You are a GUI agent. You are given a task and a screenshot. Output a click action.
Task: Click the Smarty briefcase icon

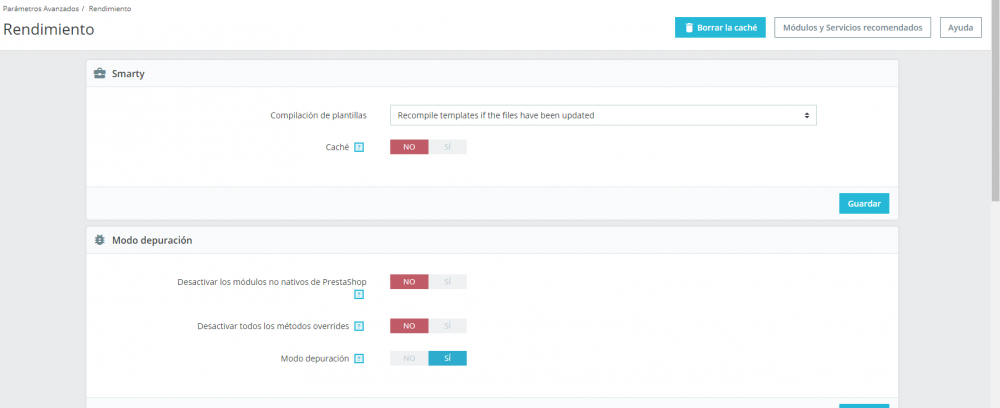pos(99,73)
